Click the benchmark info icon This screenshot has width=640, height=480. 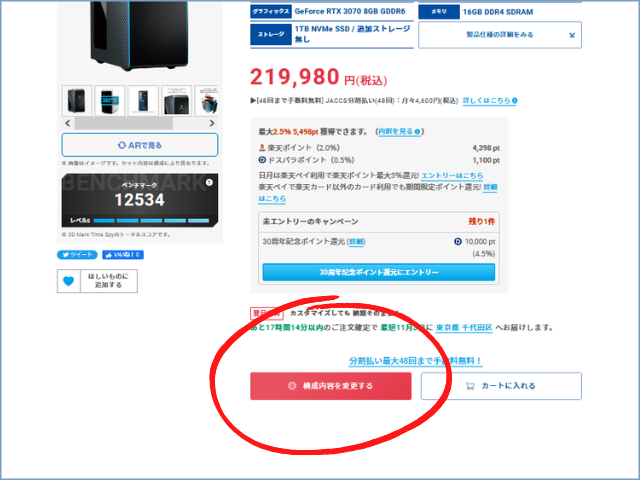pos(209,182)
